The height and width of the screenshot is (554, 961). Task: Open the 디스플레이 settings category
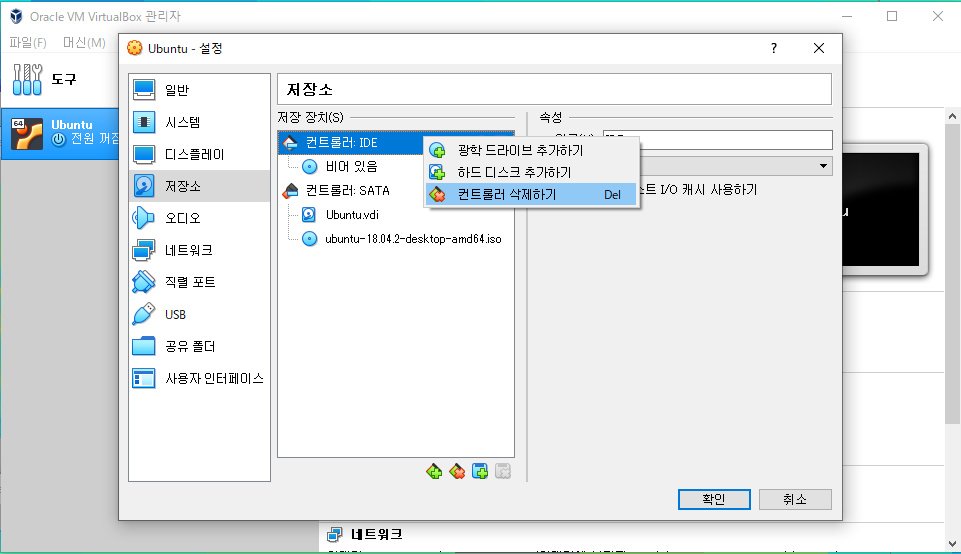click(x=199, y=154)
